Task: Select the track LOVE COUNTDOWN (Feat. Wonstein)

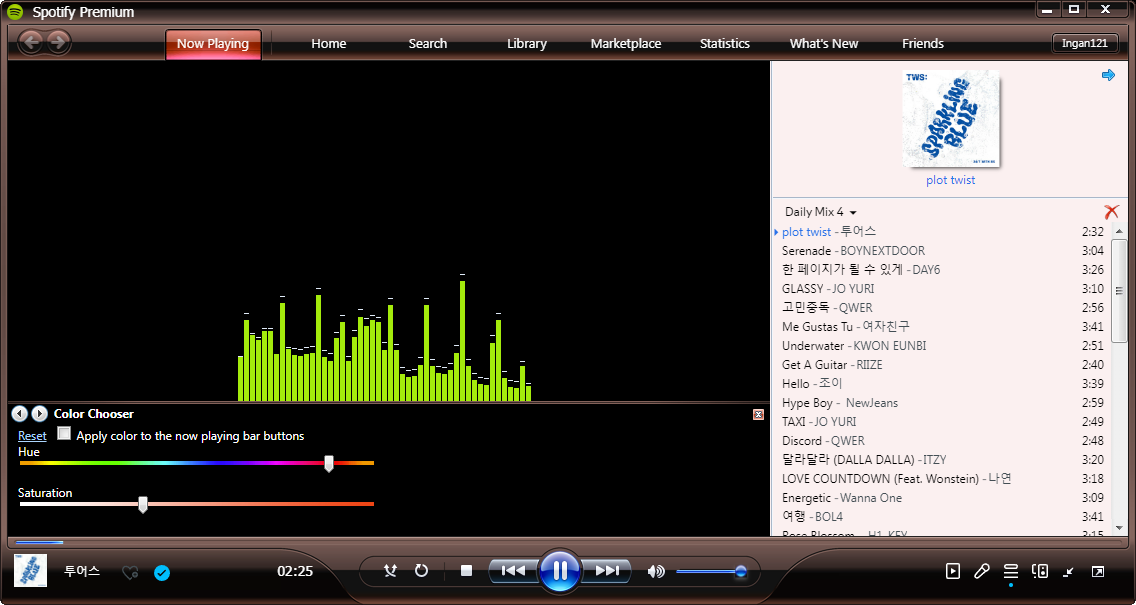Action: click(943, 479)
